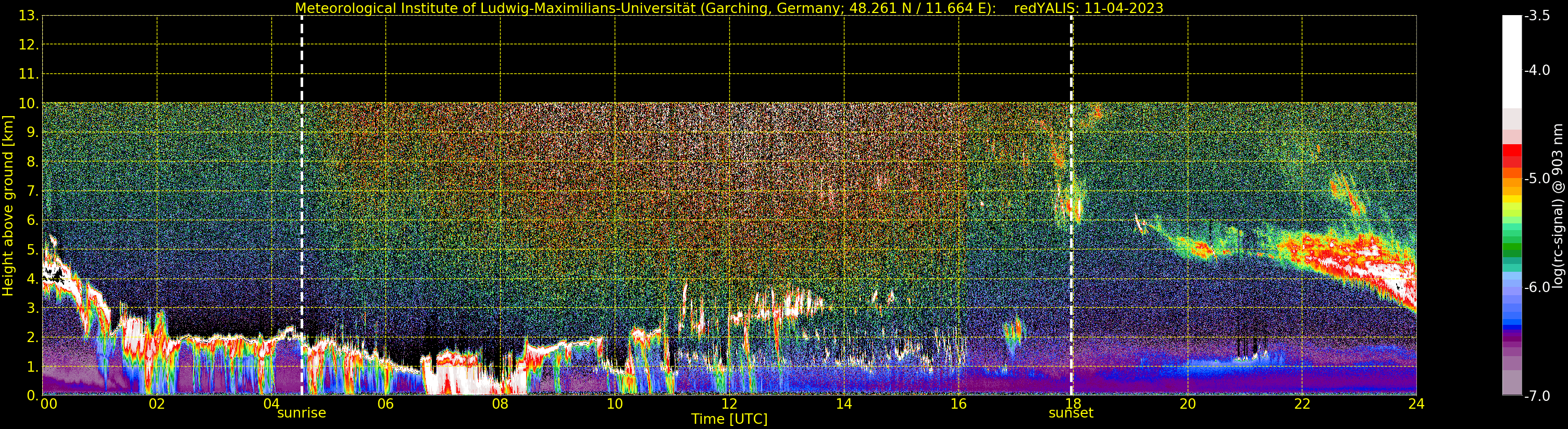Click the 08 tick on the time axis
The image size is (1568, 429).
pos(500,404)
